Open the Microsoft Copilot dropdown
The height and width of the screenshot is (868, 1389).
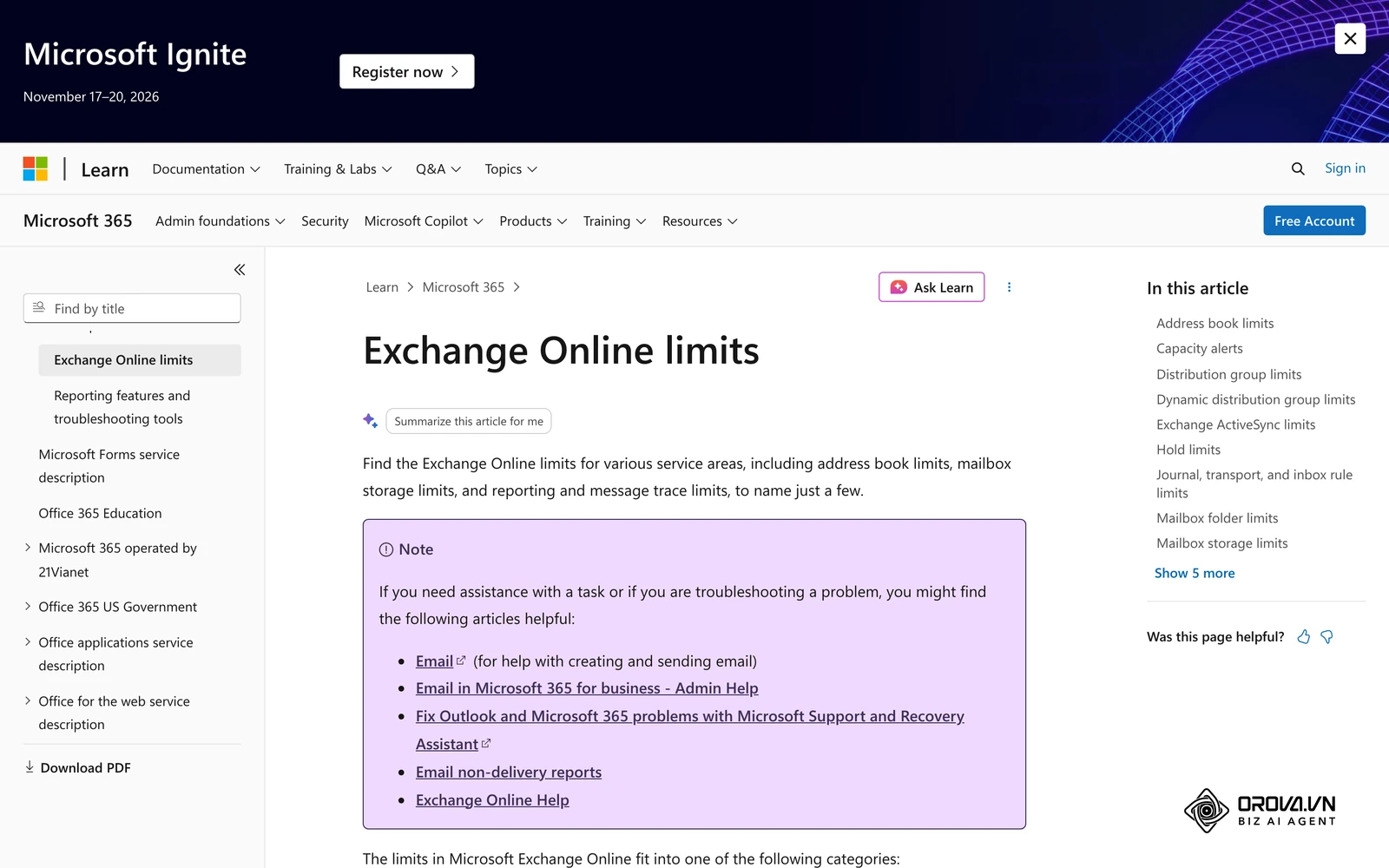[x=424, y=221]
